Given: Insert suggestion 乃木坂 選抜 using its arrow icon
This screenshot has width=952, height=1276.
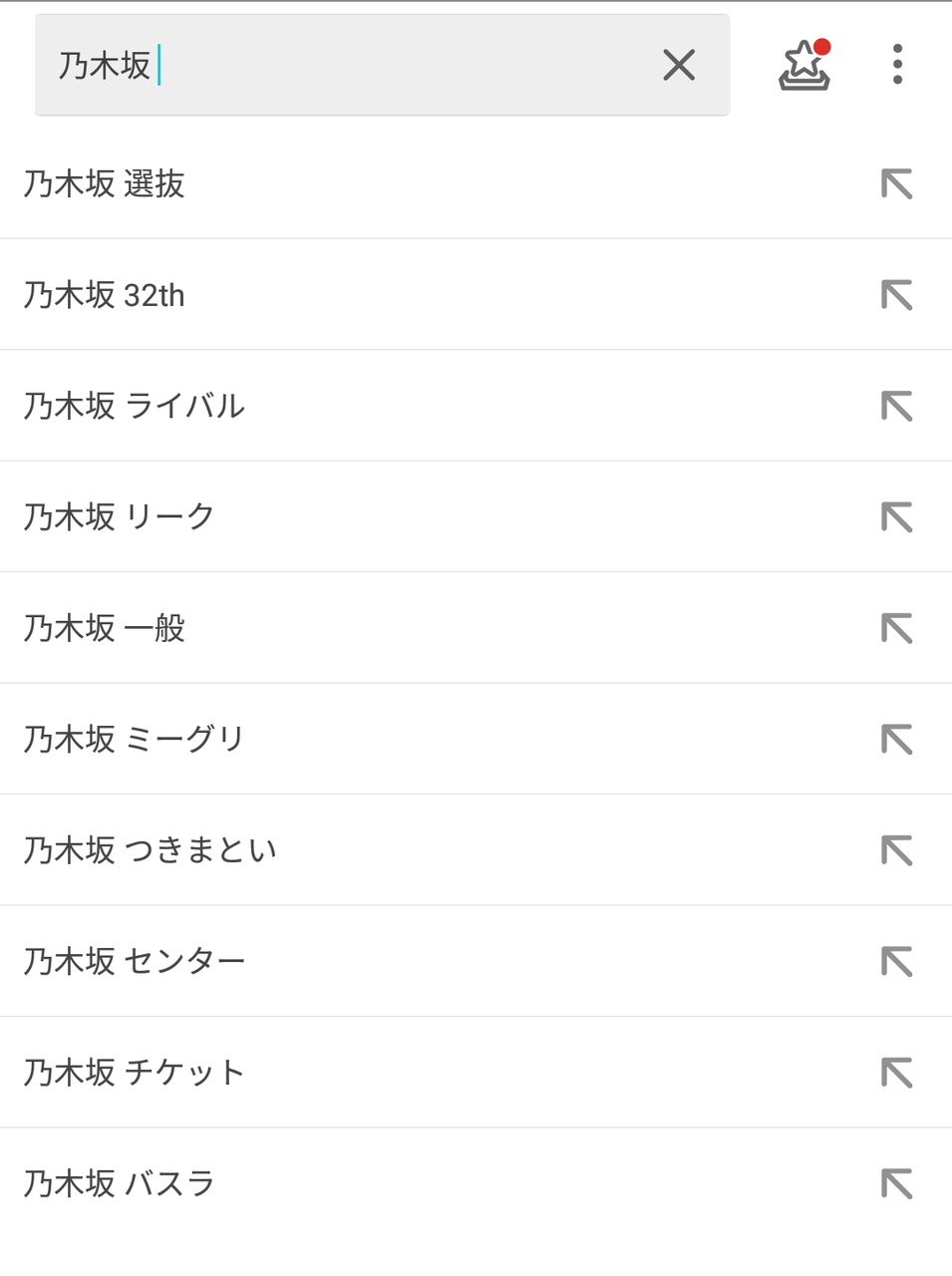Looking at the screenshot, I should click(896, 184).
